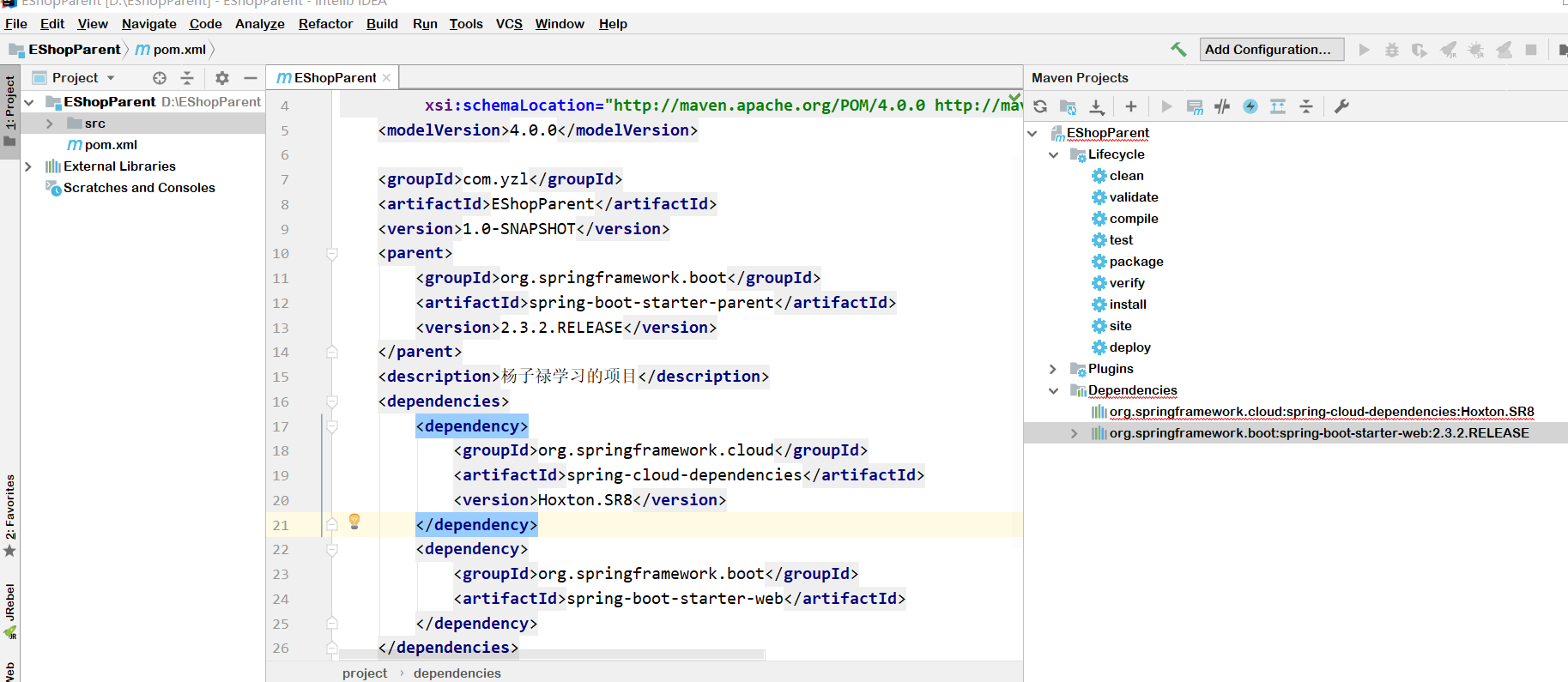
Task: Collapse all in Project panel
Action: pos(187,78)
